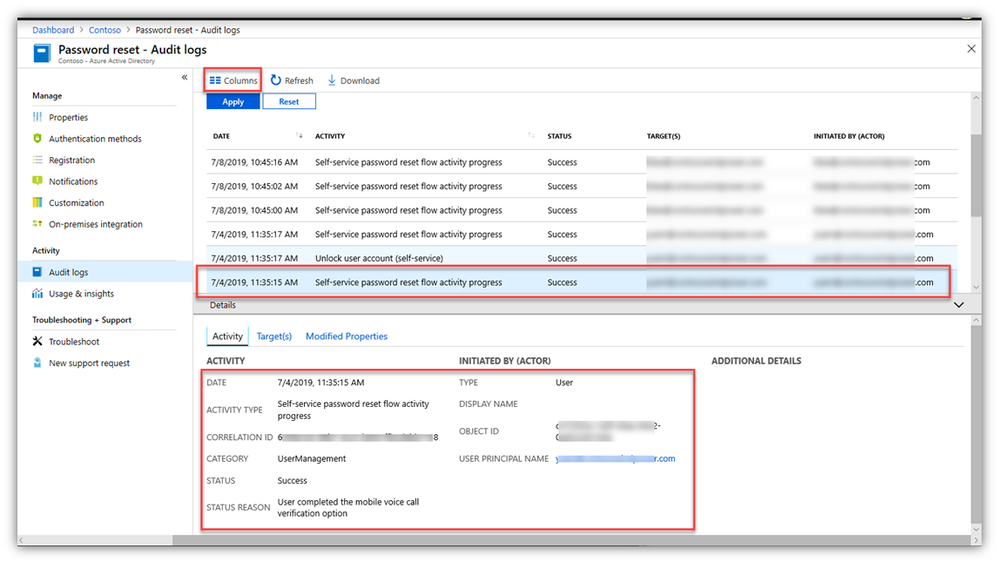Click the details pane vertical scrollbar
This screenshot has width=999, height=564.
click(976, 424)
